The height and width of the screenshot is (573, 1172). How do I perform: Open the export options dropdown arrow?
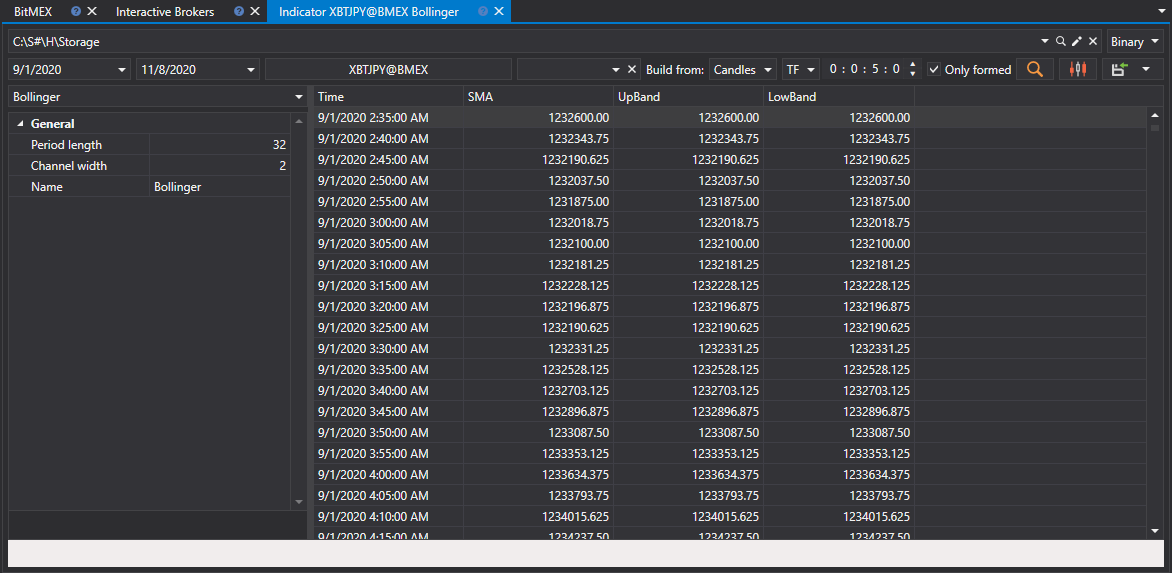pyautogui.click(x=1147, y=69)
